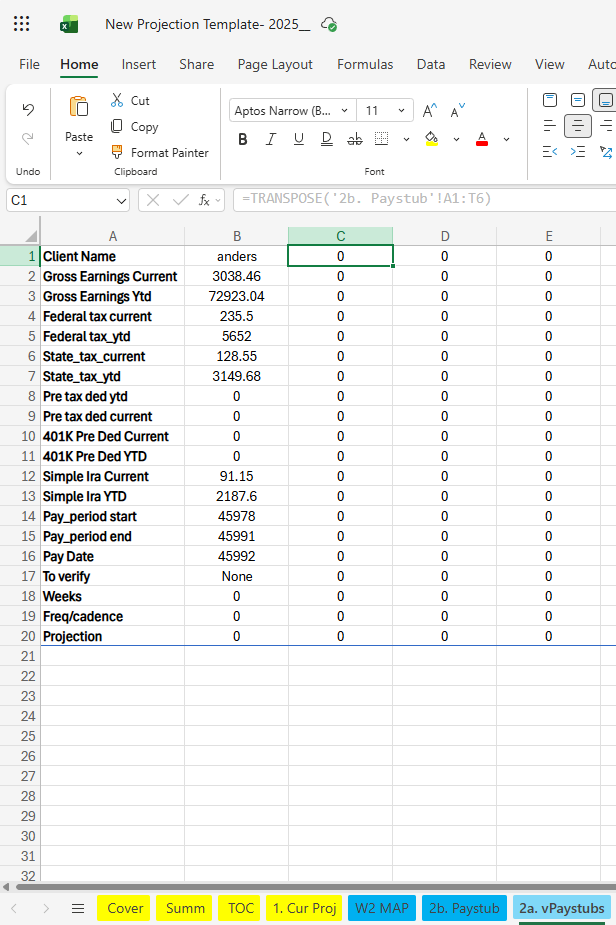616x925 pixels.
Task: Open the W2 MAP sheet
Action: [x=382, y=908]
